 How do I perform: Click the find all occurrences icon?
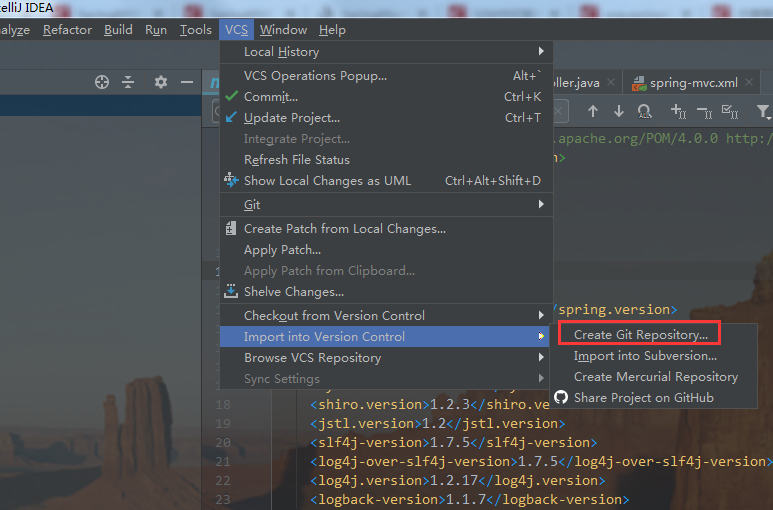pyautogui.click(x=644, y=111)
